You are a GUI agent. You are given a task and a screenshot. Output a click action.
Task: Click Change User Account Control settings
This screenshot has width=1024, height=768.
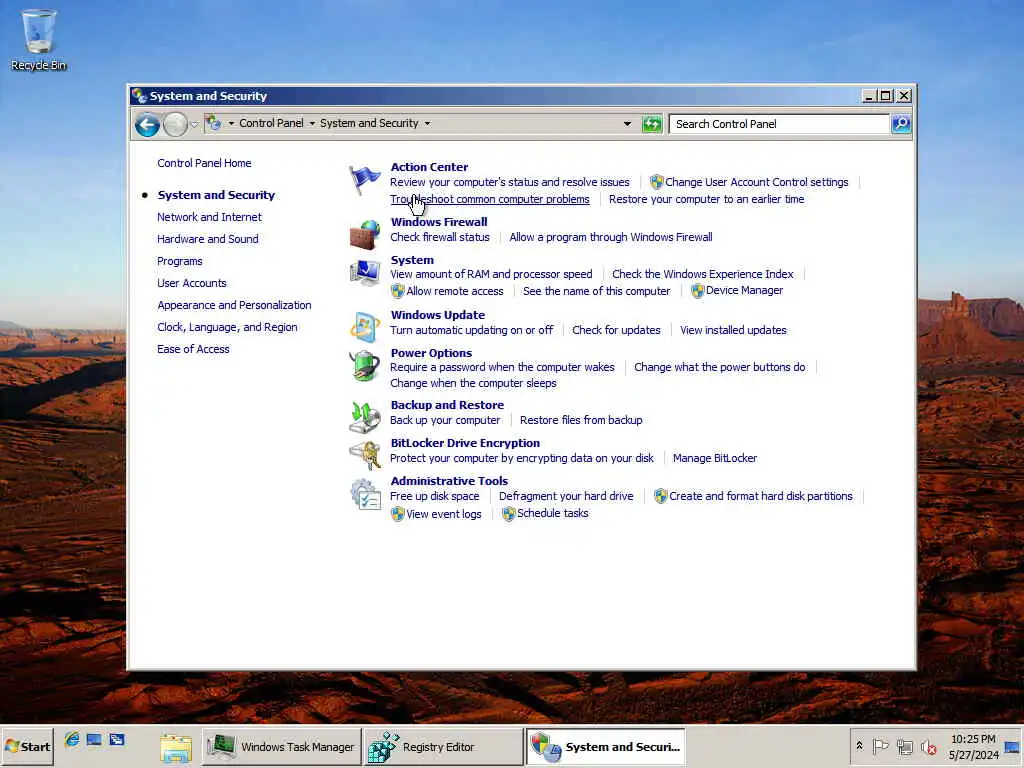(x=756, y=182)
